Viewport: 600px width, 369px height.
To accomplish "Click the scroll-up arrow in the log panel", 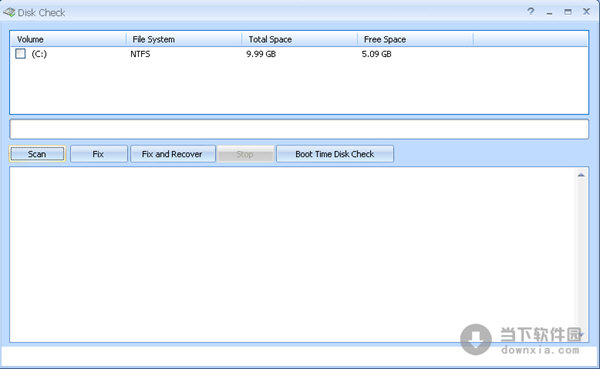I will click(581, 175).
